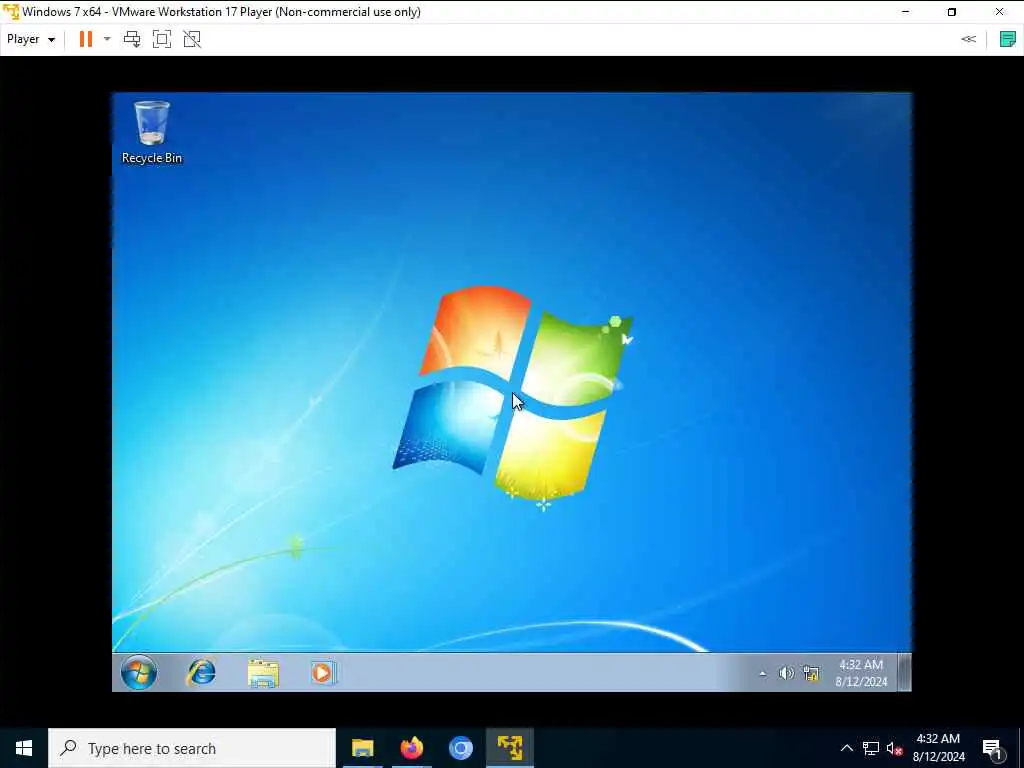Click the Show desktop strip in Windows 7
1024x768 pixels.
(x=904, y=672)
